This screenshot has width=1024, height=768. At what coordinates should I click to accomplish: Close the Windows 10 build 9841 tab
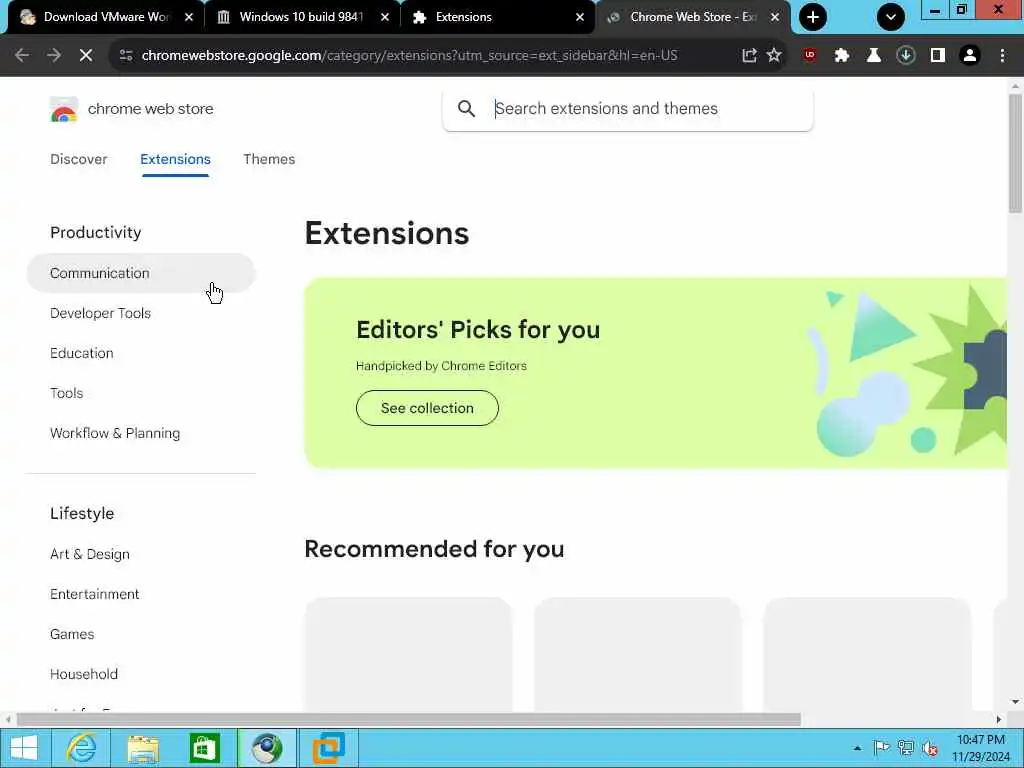coord(385,18)
